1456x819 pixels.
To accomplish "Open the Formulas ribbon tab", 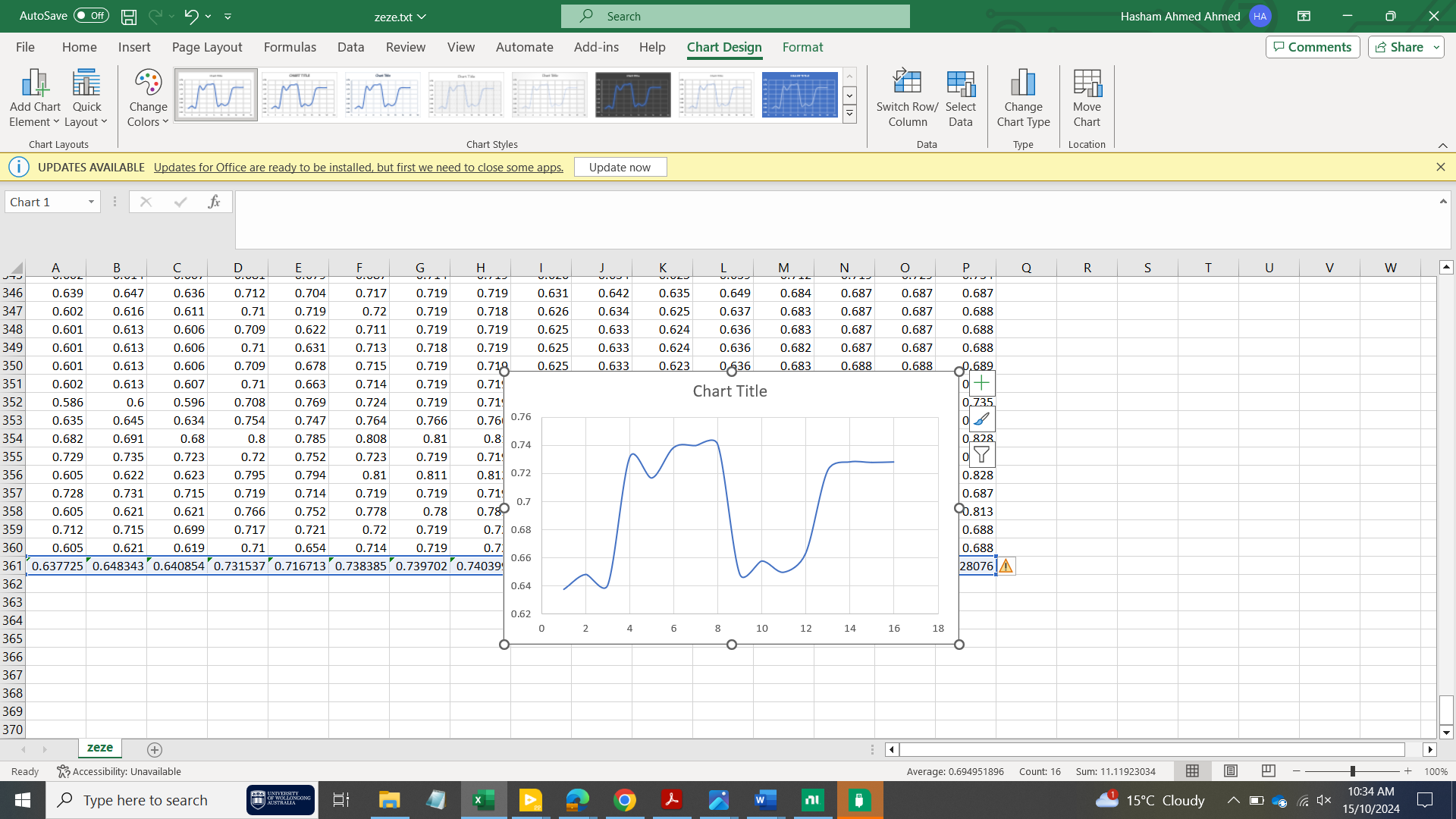I will (x=290, y=47).
